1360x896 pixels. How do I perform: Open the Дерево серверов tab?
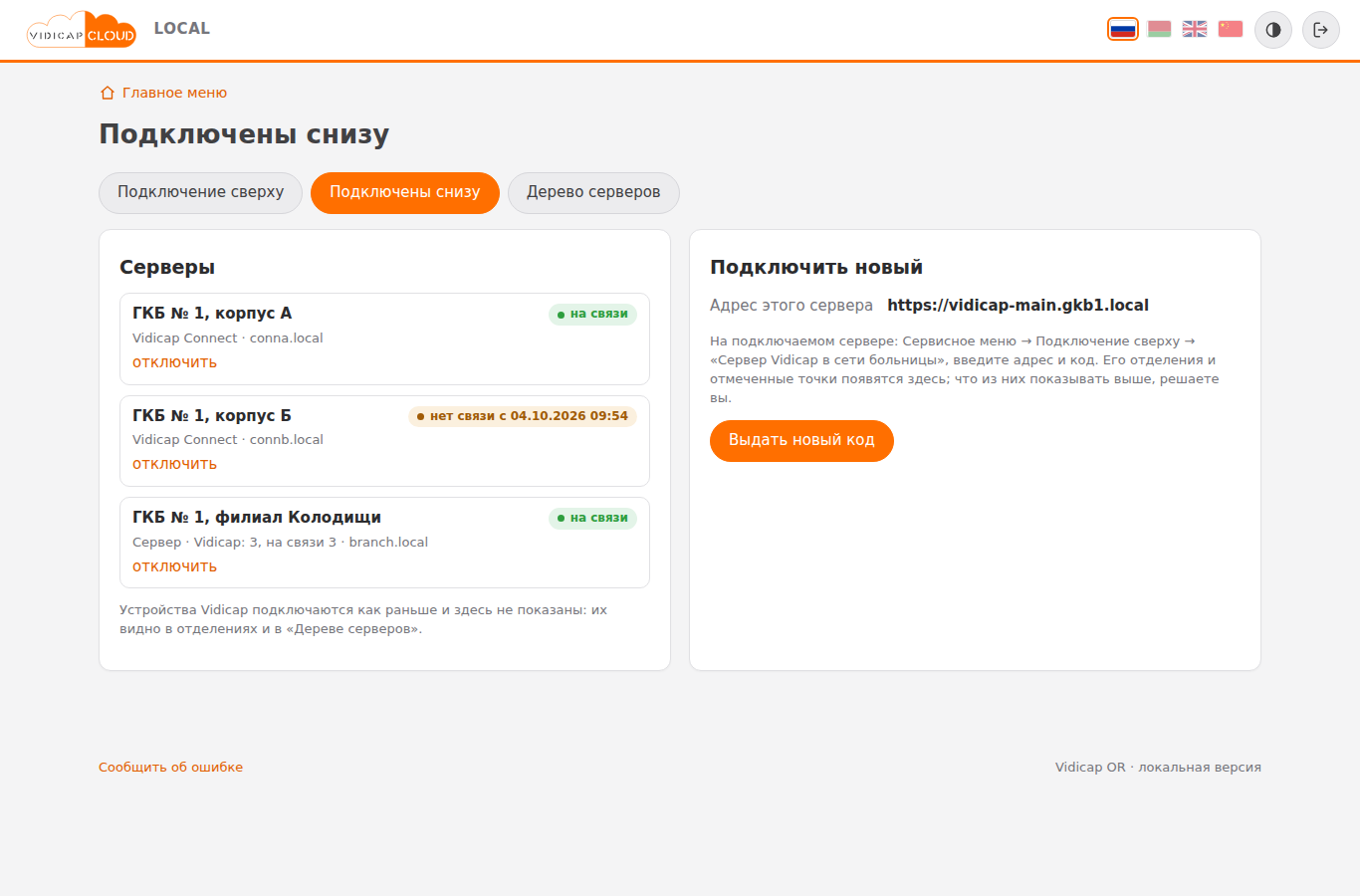pyautogui.click(x=593, y=192)
